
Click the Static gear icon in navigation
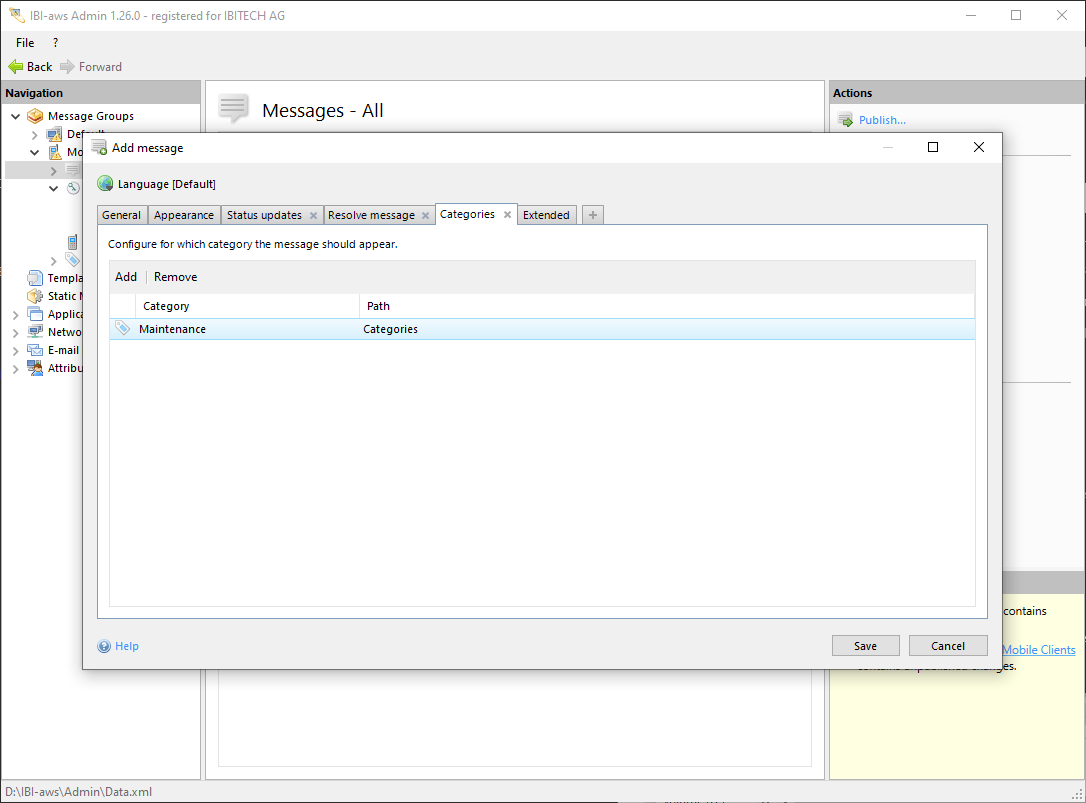35,296
